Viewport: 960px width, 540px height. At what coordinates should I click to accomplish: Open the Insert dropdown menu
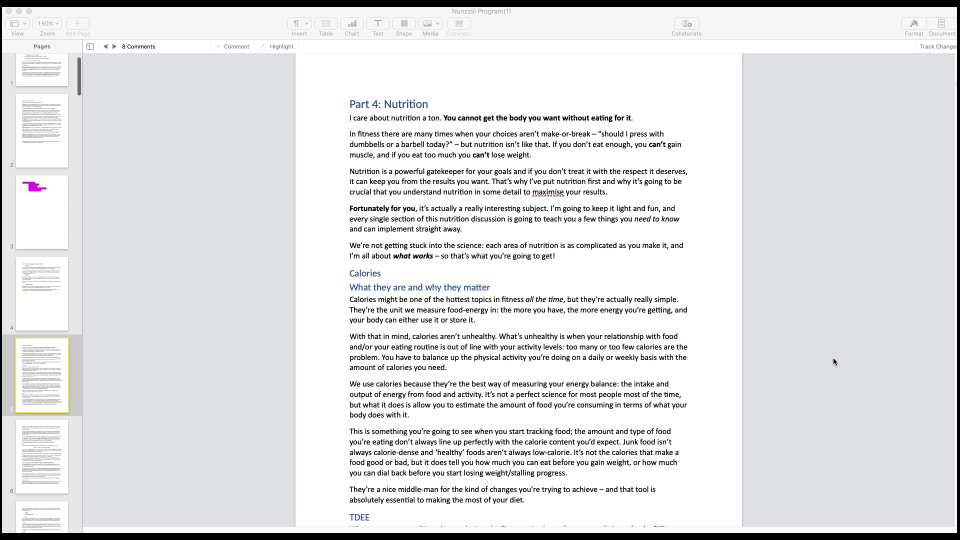coord(299,23)
